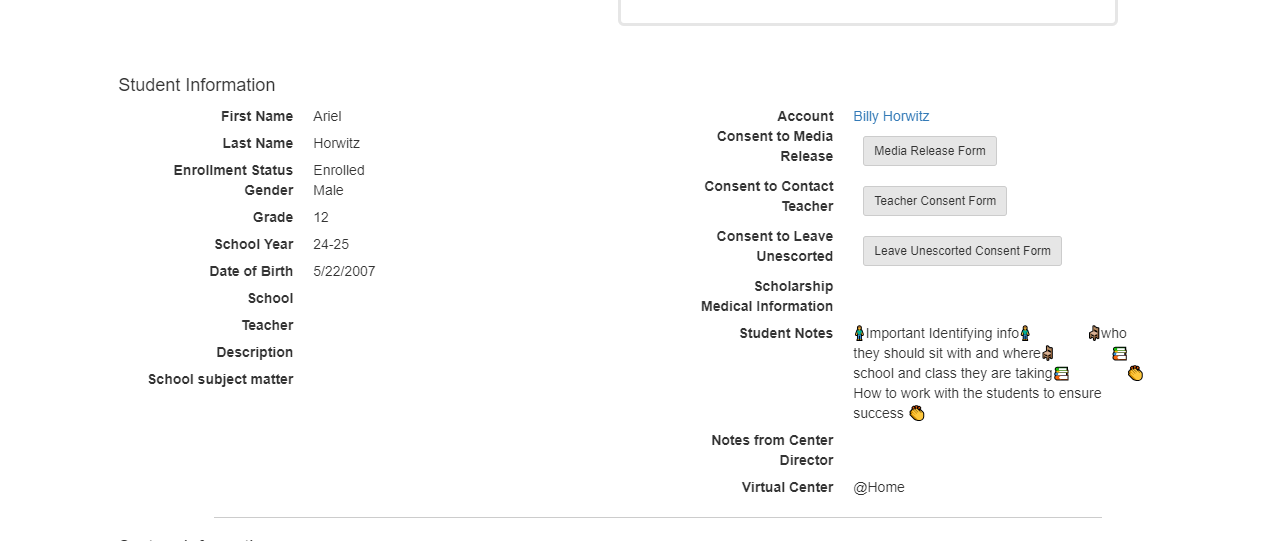The width and height of the screenshot is (1278, 541).
Task: Click clapping emoji at end of third notes line
Action: 1135,373
